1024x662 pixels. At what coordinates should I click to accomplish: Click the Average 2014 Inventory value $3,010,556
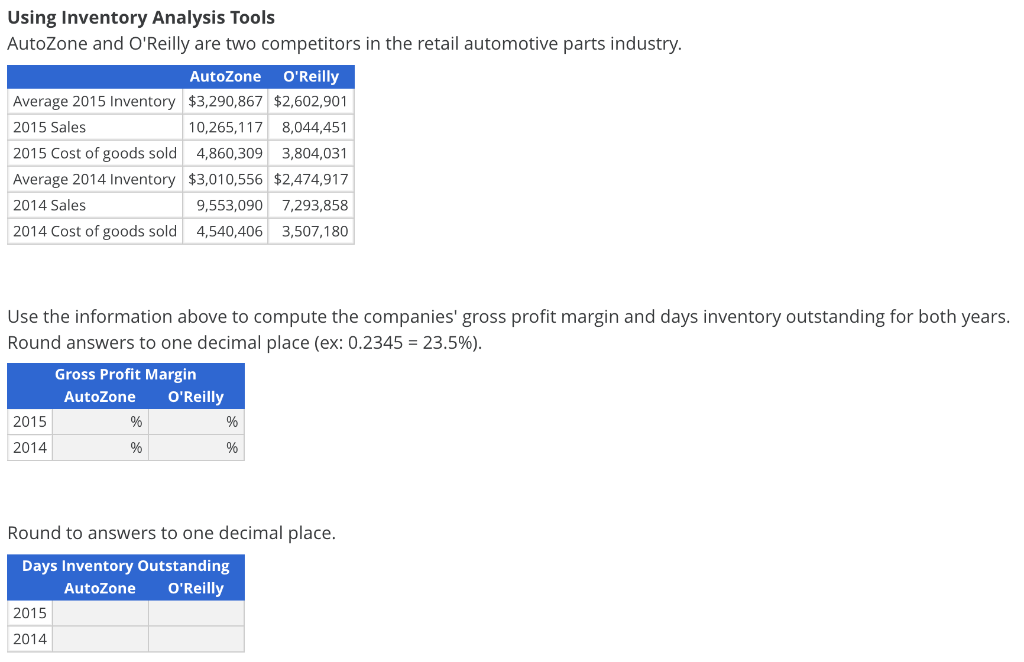pyautogui.click(x=225, y=179)
